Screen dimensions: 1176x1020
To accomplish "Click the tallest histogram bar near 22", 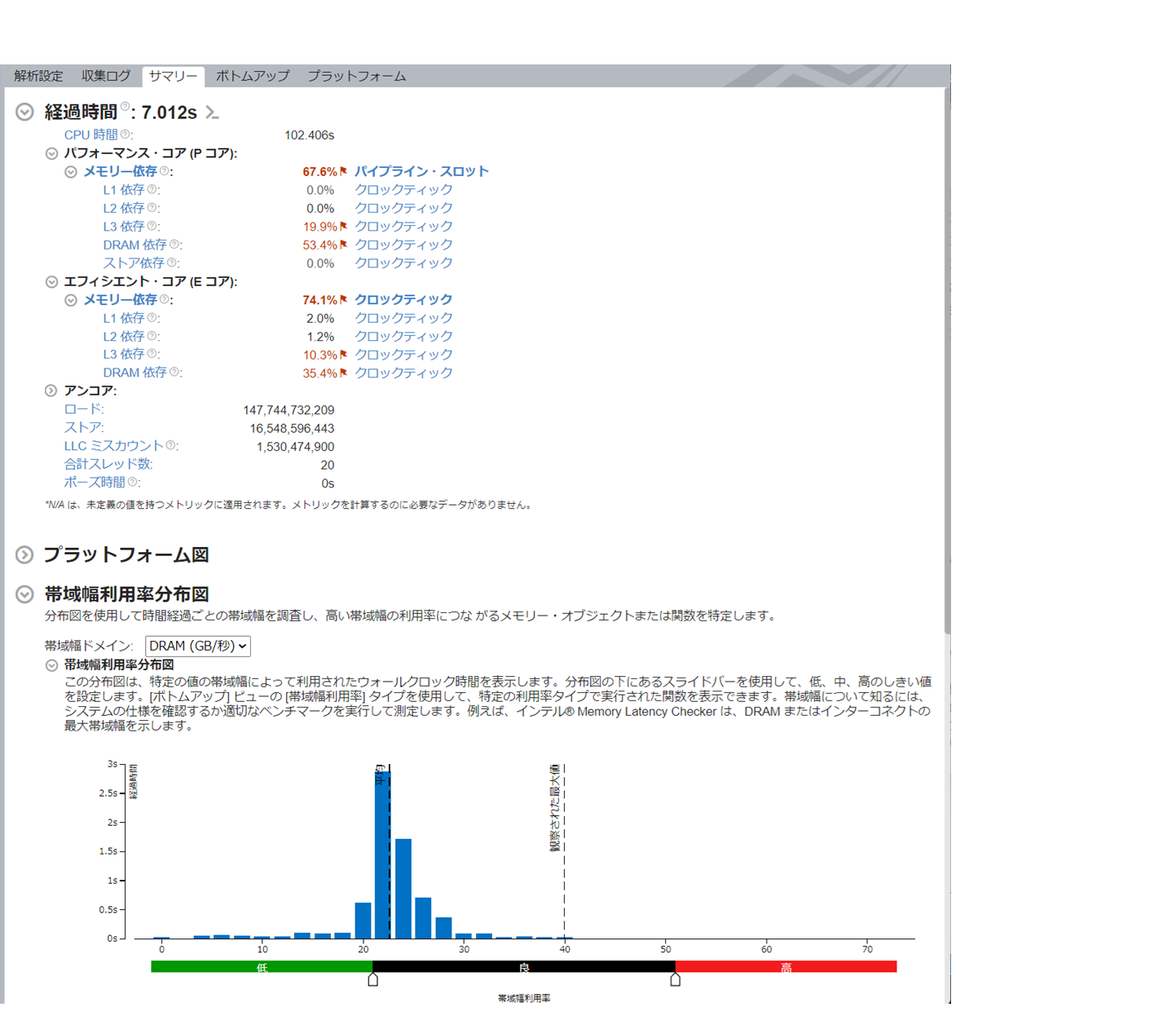I will tap(381, 856).
